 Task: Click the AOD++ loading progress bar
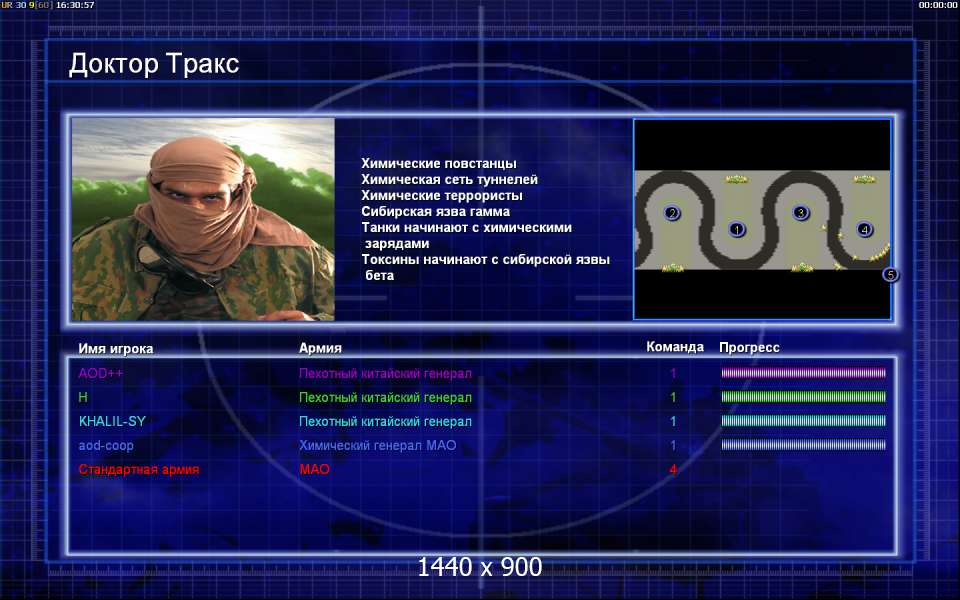[803, 373]
